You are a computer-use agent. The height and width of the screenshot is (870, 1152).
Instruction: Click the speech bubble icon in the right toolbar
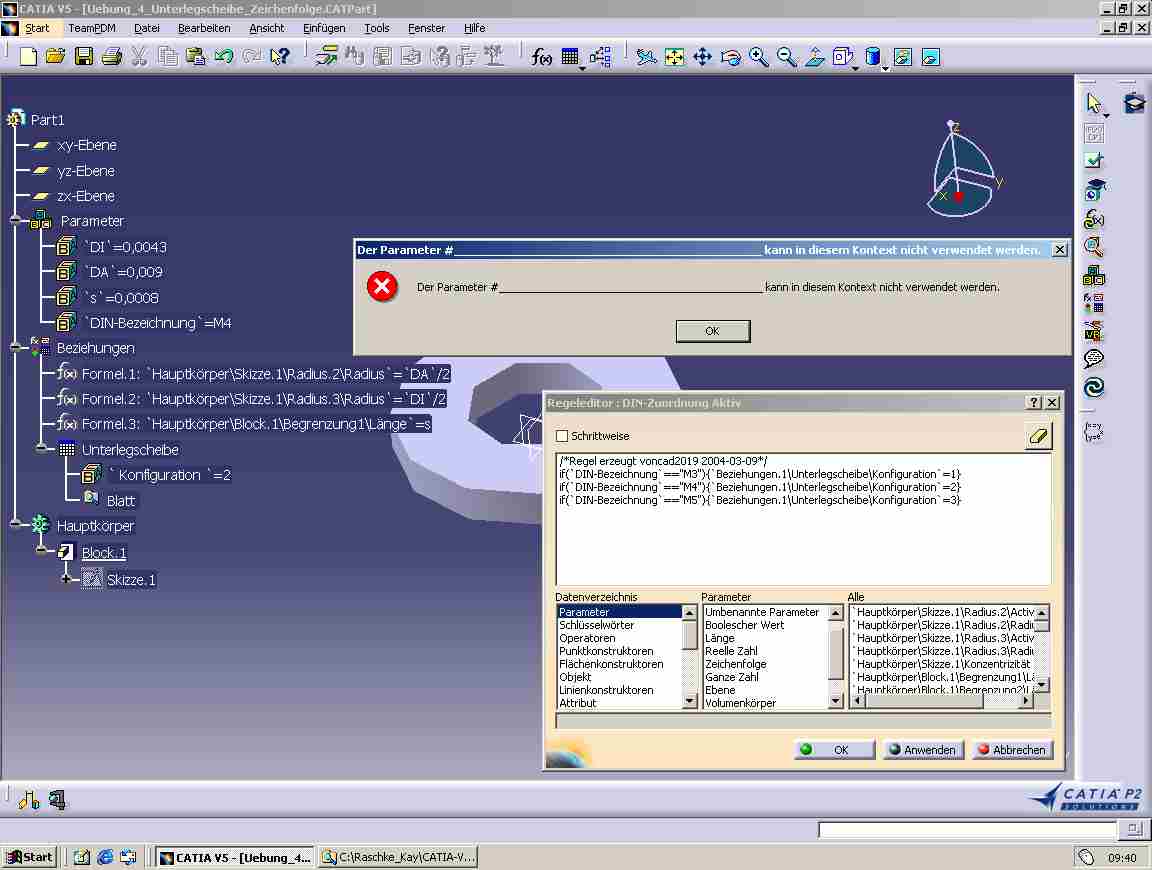coord(1094,359)
